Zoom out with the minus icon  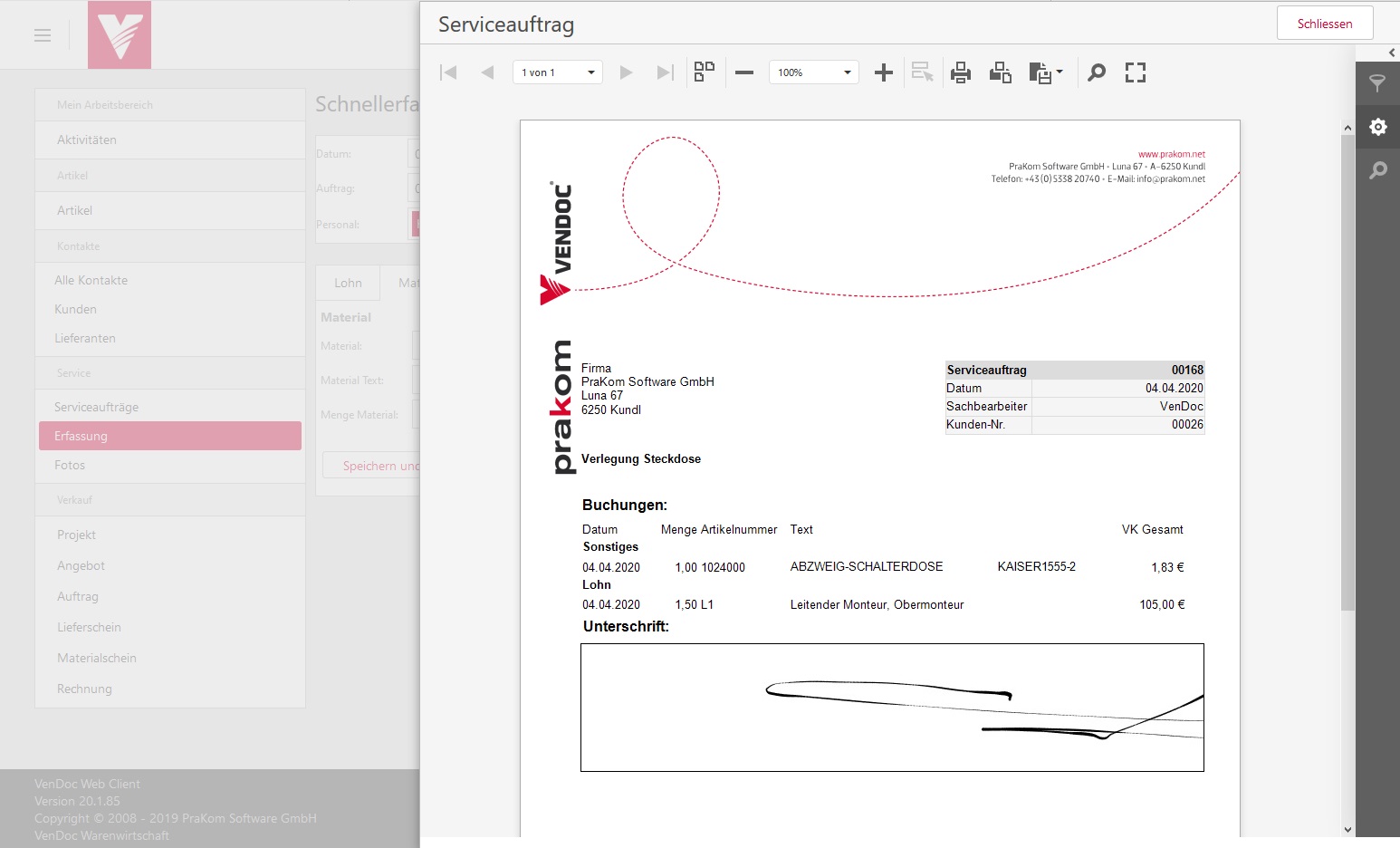tap(744, 72)
